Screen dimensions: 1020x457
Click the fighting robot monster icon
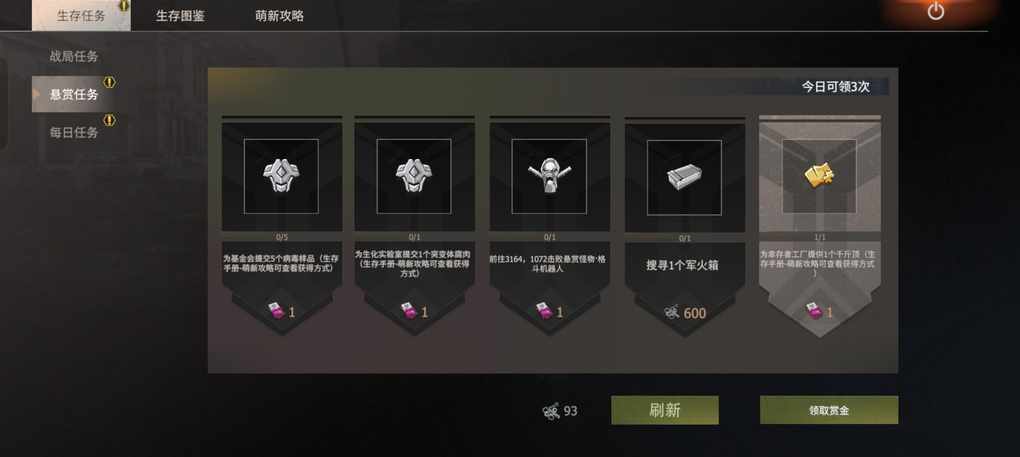(x=549, y=176)
